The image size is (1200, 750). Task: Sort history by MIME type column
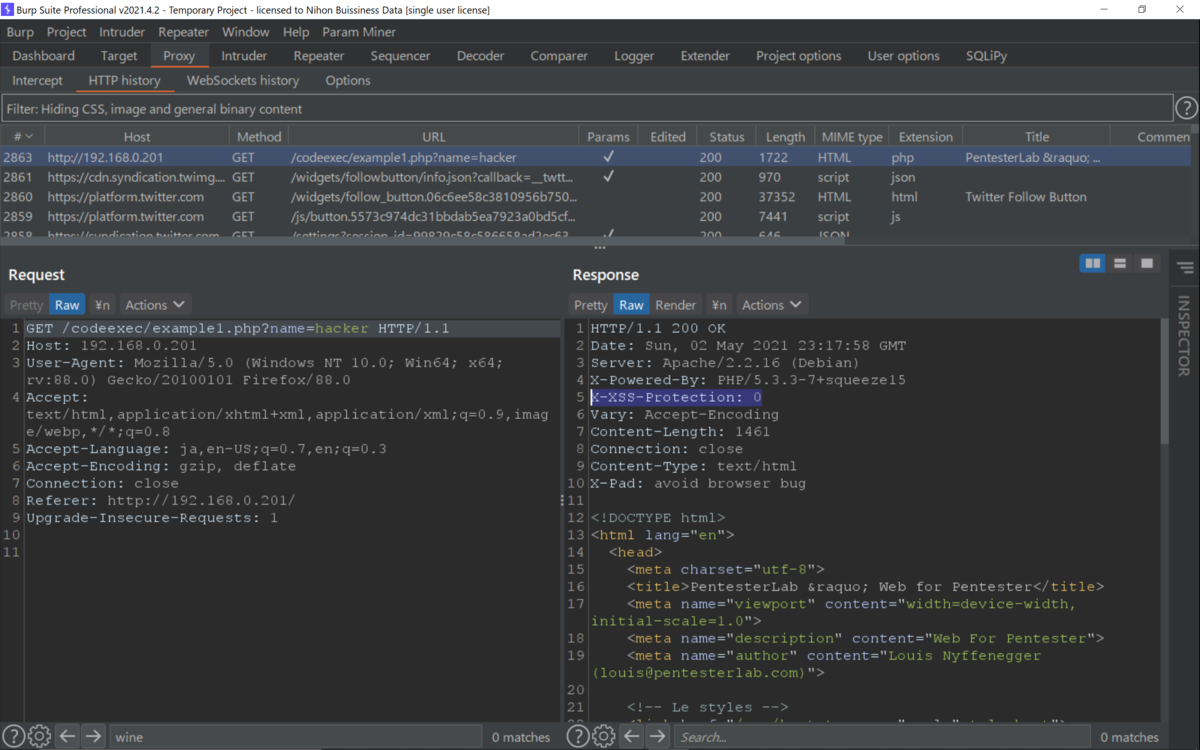tap(852, 137)
